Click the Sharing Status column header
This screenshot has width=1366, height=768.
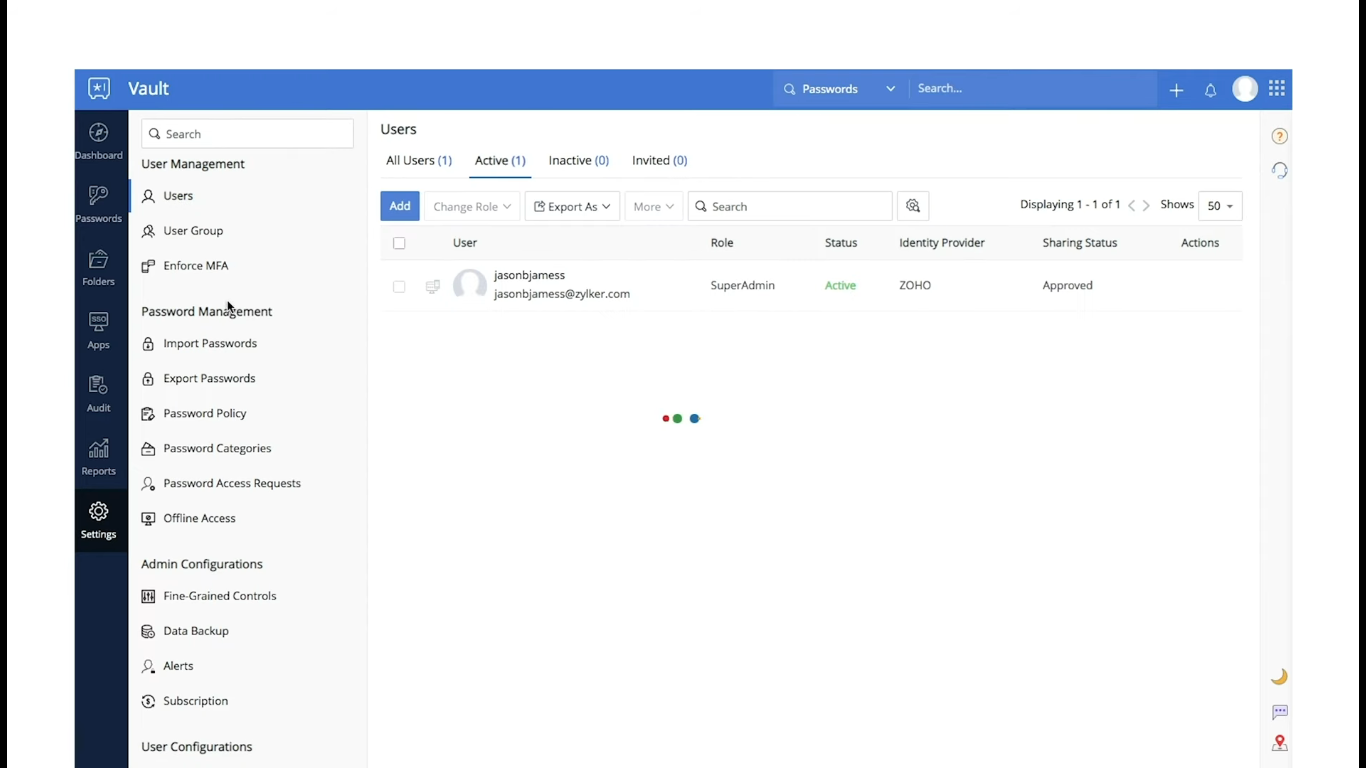click(1080, 243)
